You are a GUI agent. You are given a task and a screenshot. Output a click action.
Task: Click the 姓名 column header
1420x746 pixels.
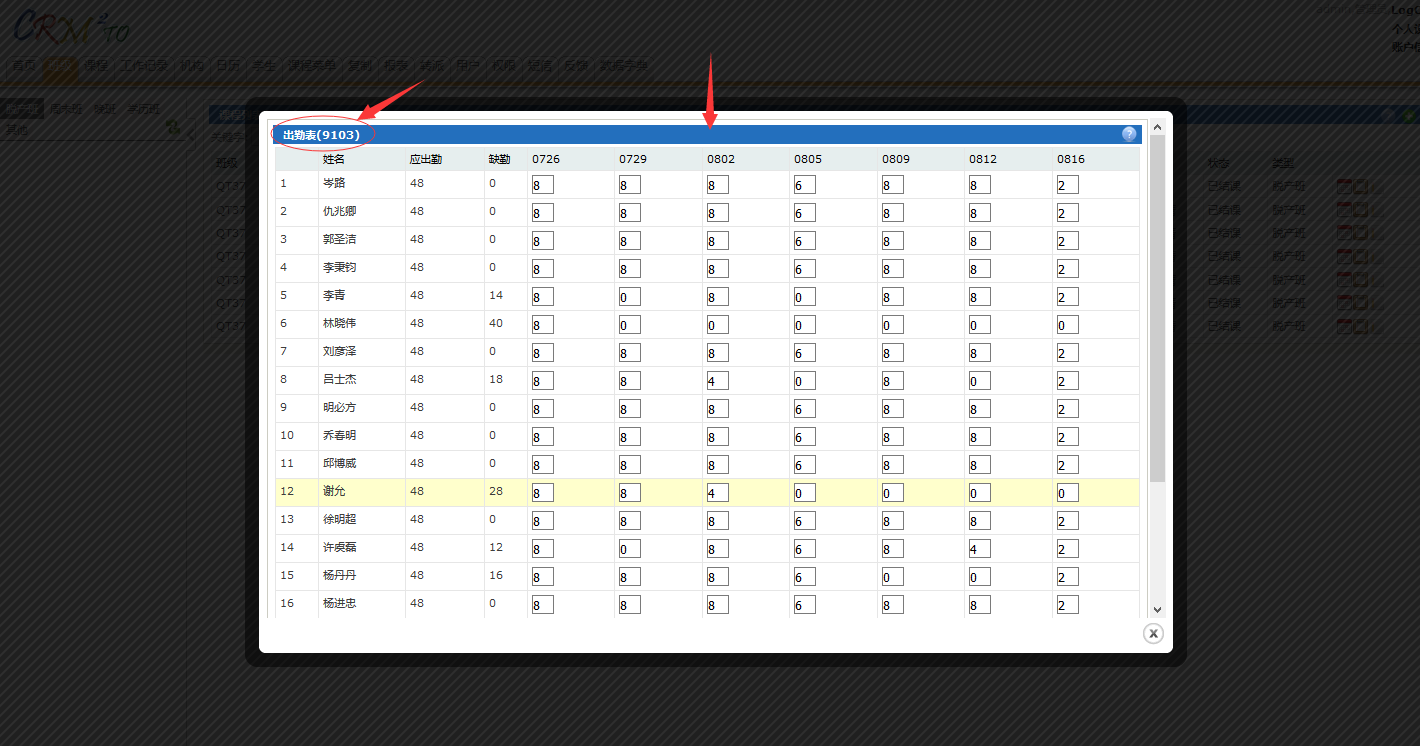(334, 159)
